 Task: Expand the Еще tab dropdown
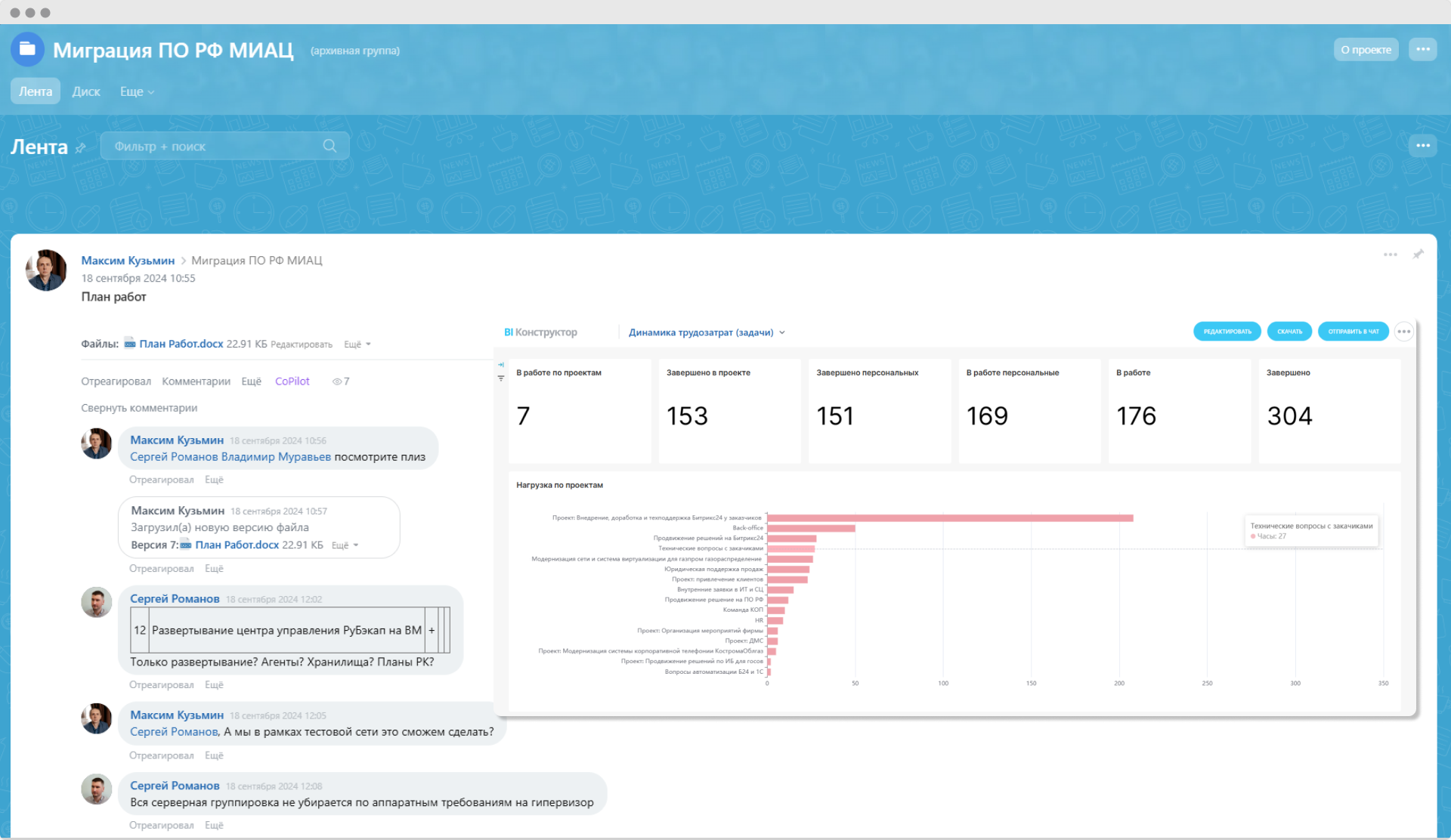click(x=137, y=91)
